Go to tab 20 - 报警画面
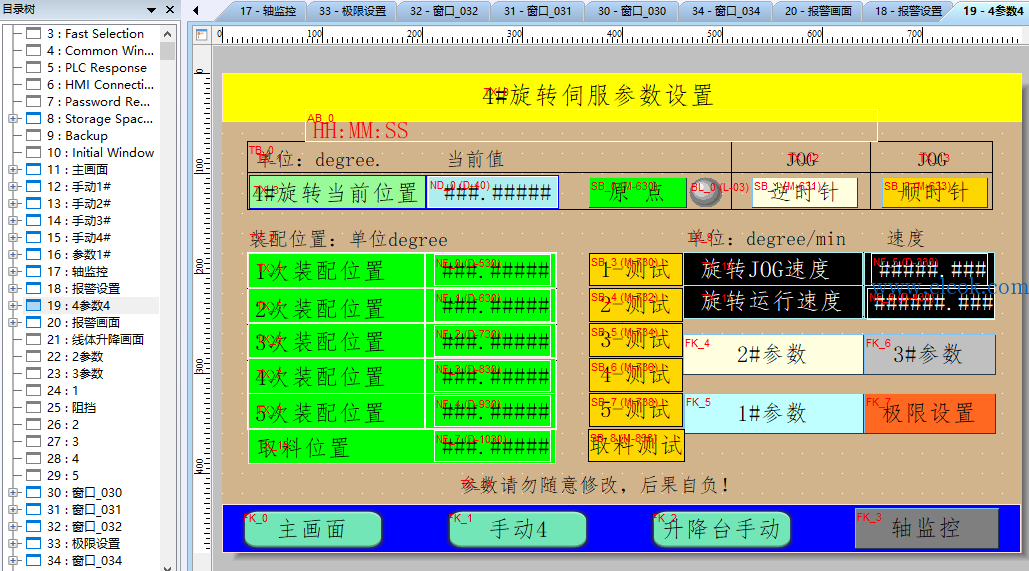Viewport: 1029px width, 571px height. 818,11
